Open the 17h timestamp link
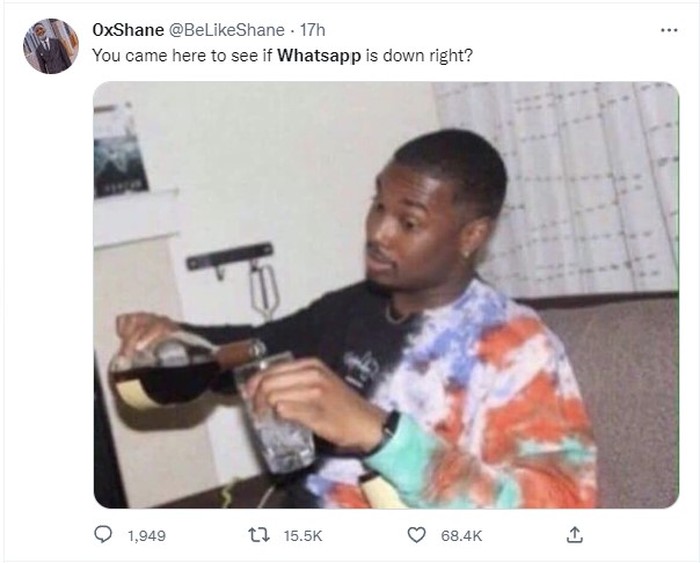This screenshot has width=700, height=563. coord(312,30)
